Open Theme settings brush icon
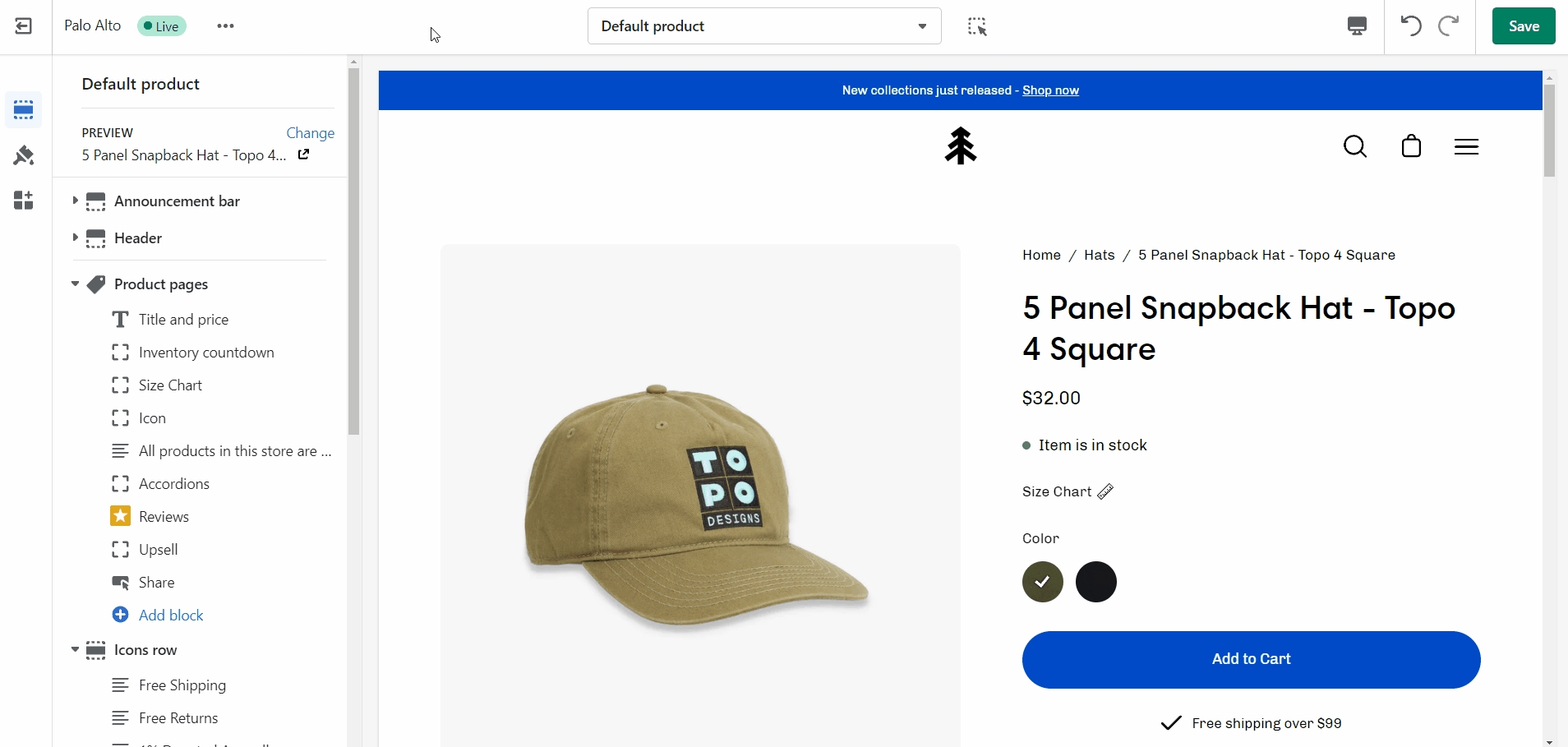1568x747 pixels. [24, 155]
